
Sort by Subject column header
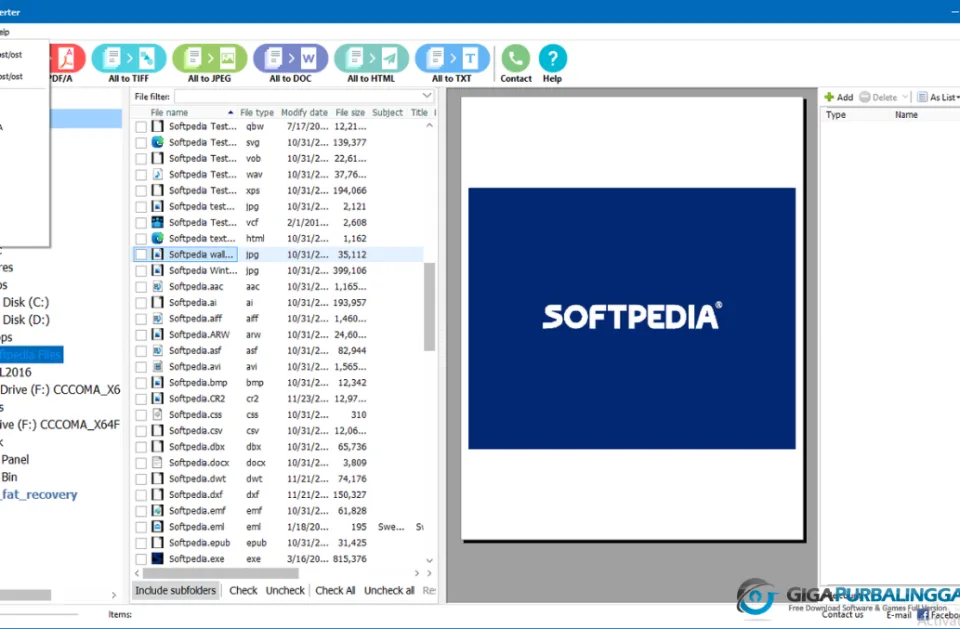[x=388, y=113]
